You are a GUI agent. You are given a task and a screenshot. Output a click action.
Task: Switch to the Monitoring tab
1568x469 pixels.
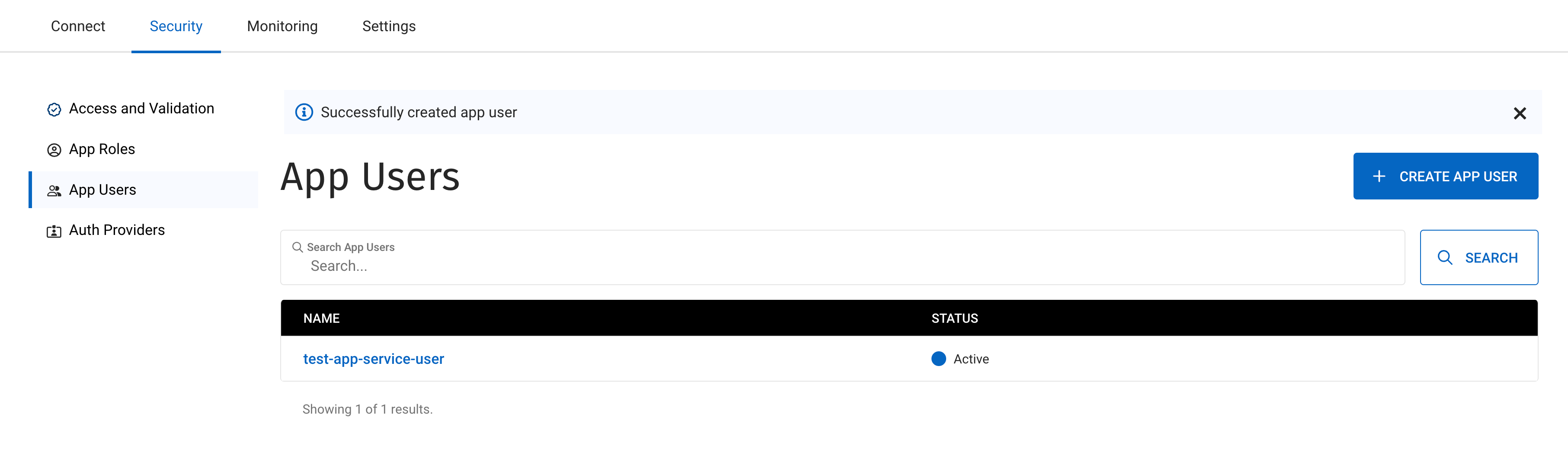[x=282, y=26]
